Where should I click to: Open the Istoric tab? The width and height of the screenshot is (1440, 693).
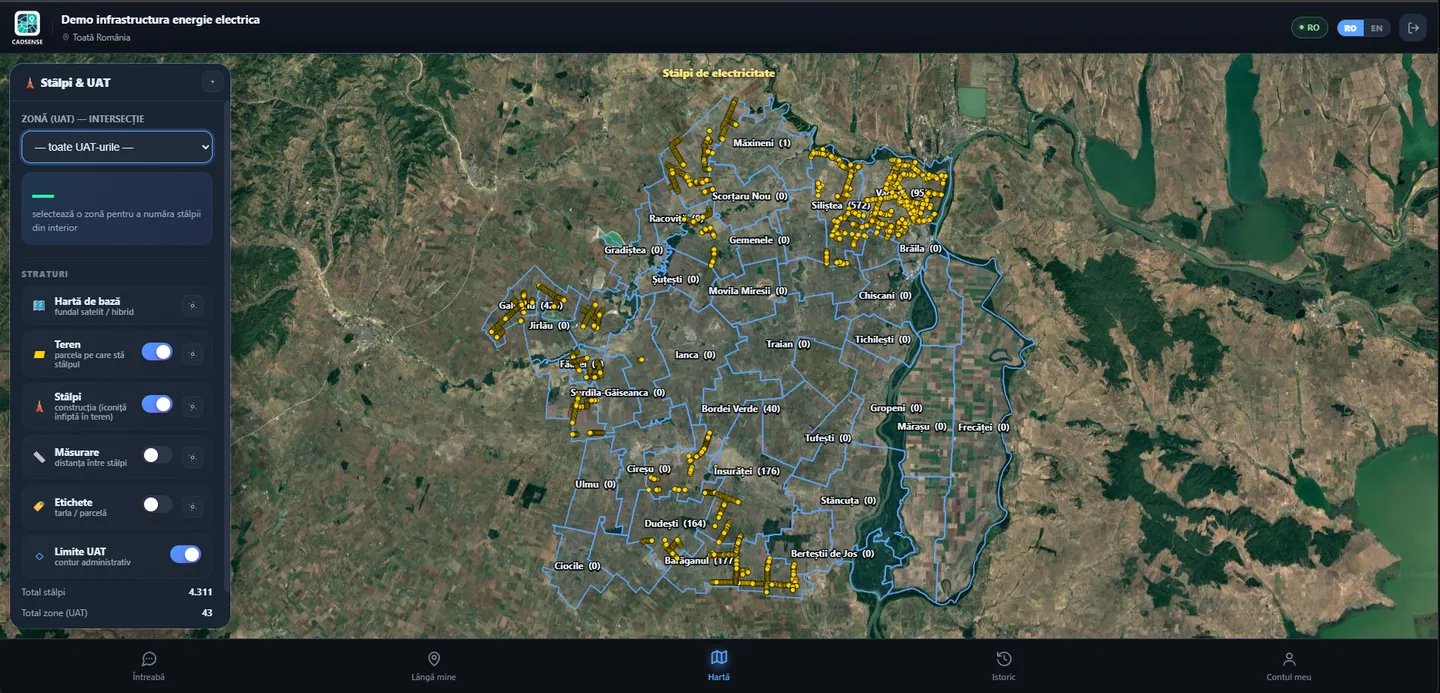(x=1004, y=666)
